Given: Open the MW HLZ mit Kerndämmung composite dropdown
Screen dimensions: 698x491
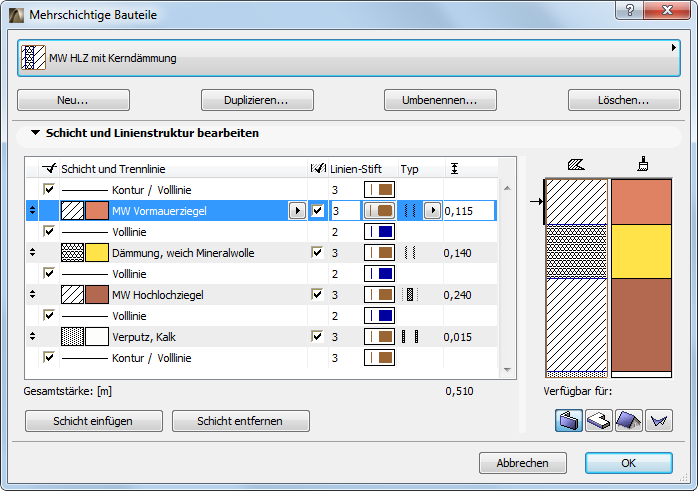Looking at the screenshot, I should coord(349,58).
